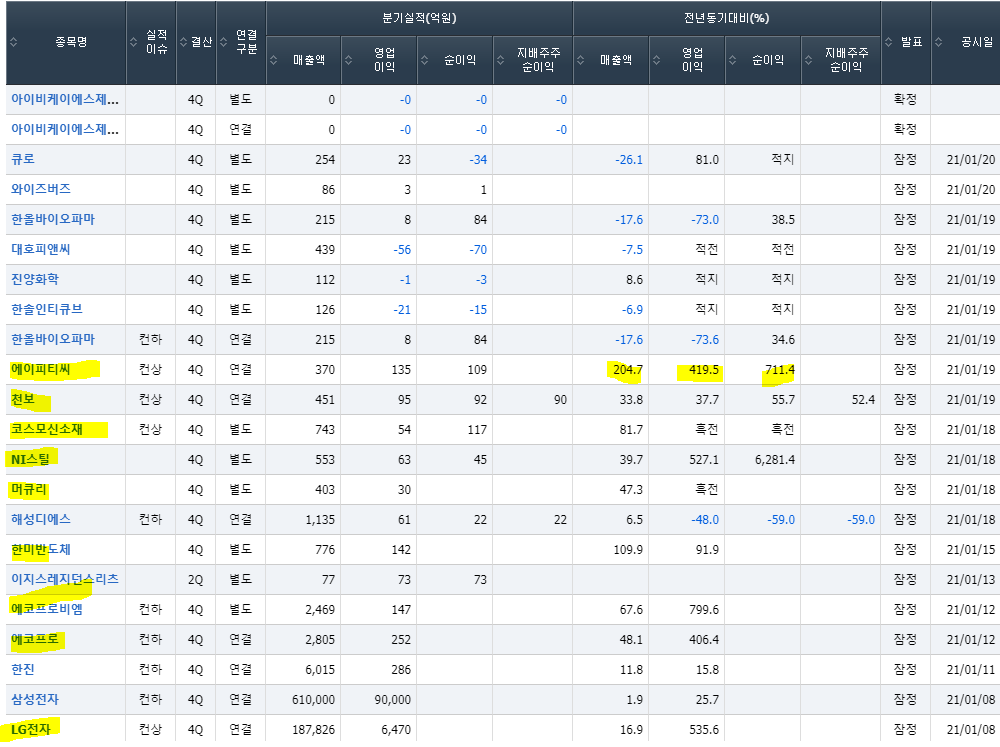
Task: Sort by year-over-year 지배주주순이익 arrow icon
Action: point(809,60)
